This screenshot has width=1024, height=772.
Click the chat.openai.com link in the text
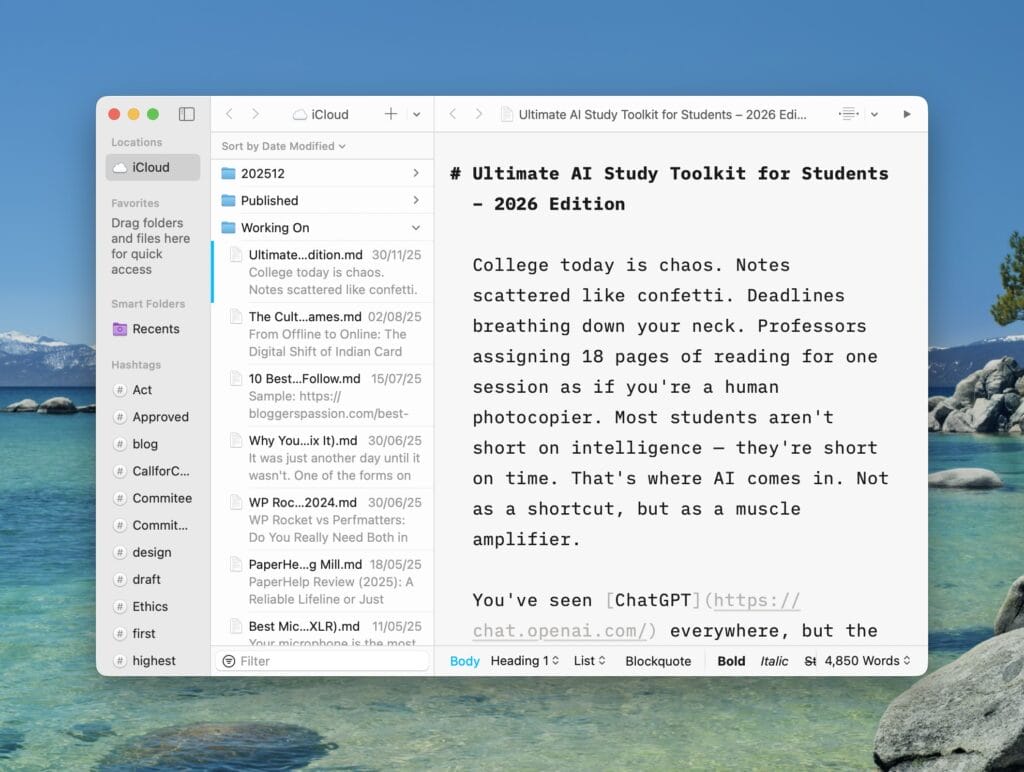click(x=564, y=631)
